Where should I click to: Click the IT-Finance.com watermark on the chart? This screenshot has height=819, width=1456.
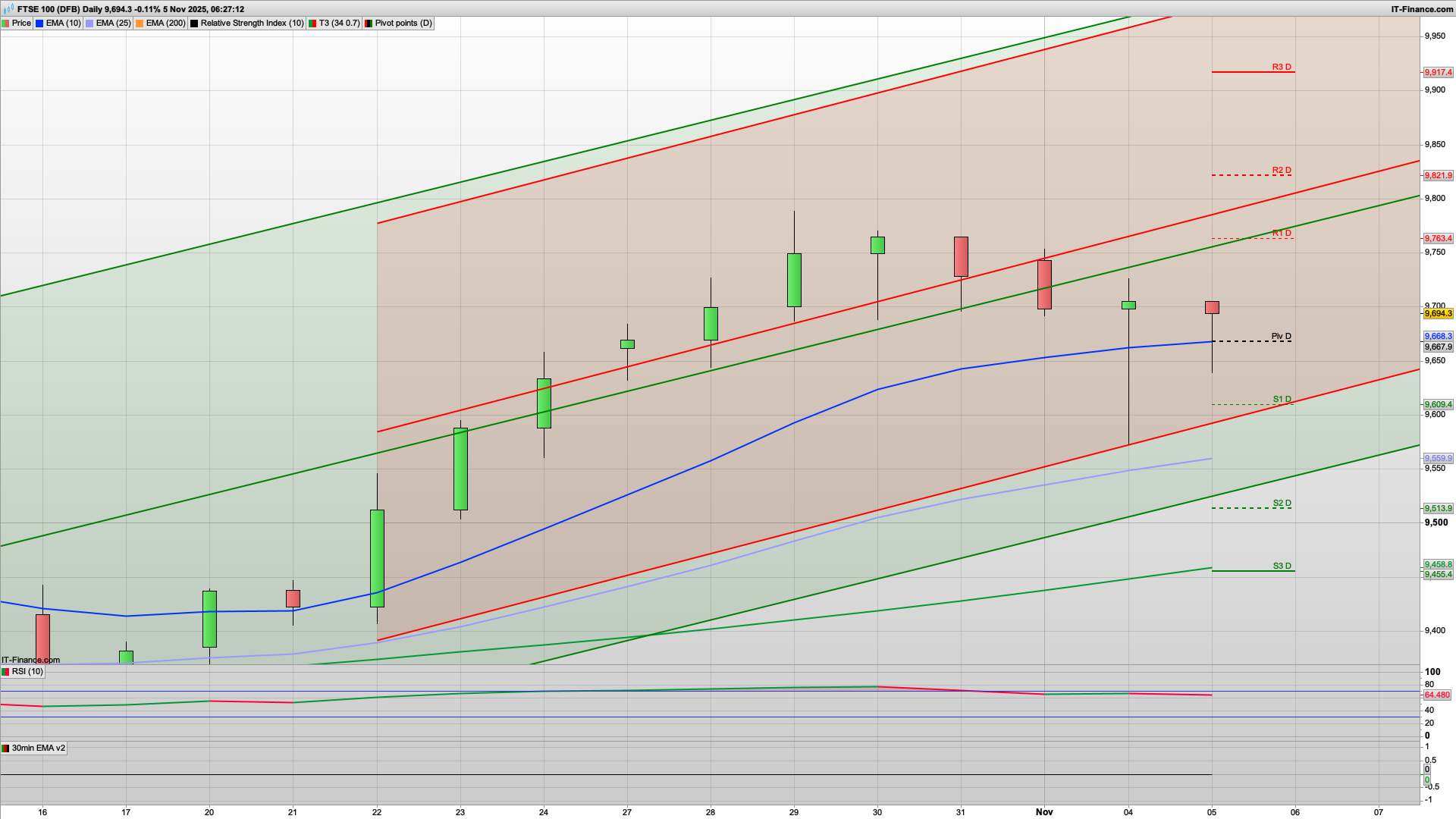(x=30, y=660)
